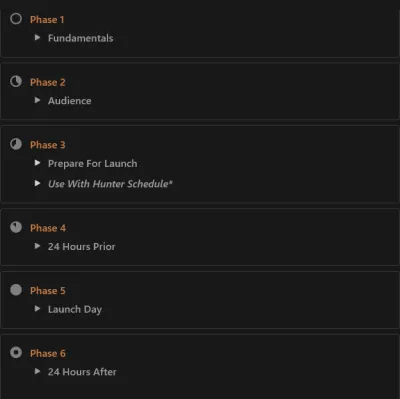
Task: Click the quarter-filled progress icon beside Phase 2
Action: tap(16, 81)
